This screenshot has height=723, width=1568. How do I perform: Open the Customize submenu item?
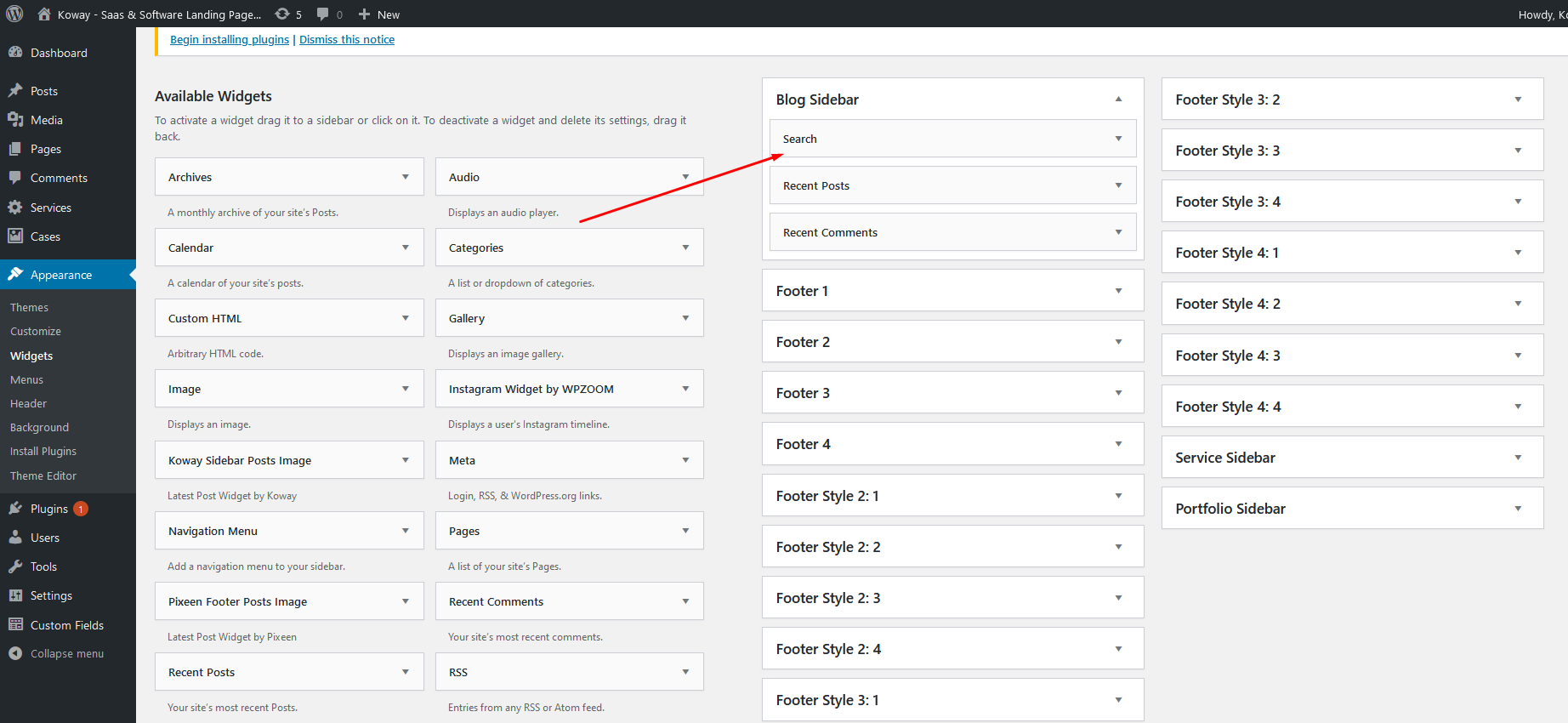[x=36, y=331]
